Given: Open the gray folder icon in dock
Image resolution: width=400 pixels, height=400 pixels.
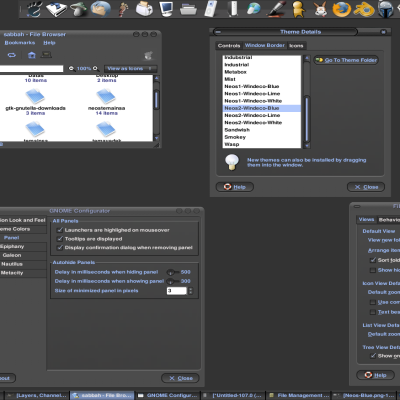Looking at the screenshot, I should [188, 9].
